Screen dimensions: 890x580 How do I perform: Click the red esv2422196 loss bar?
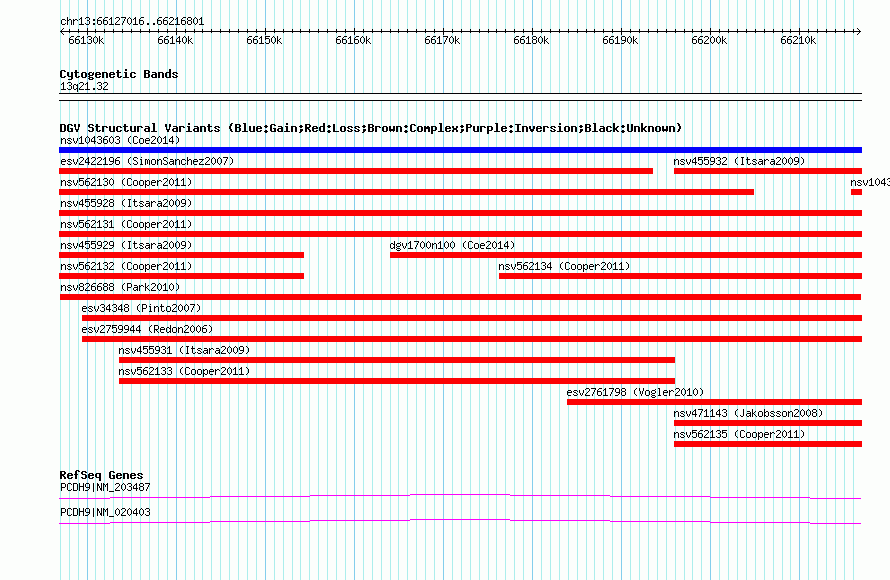[x=356, y=171]
